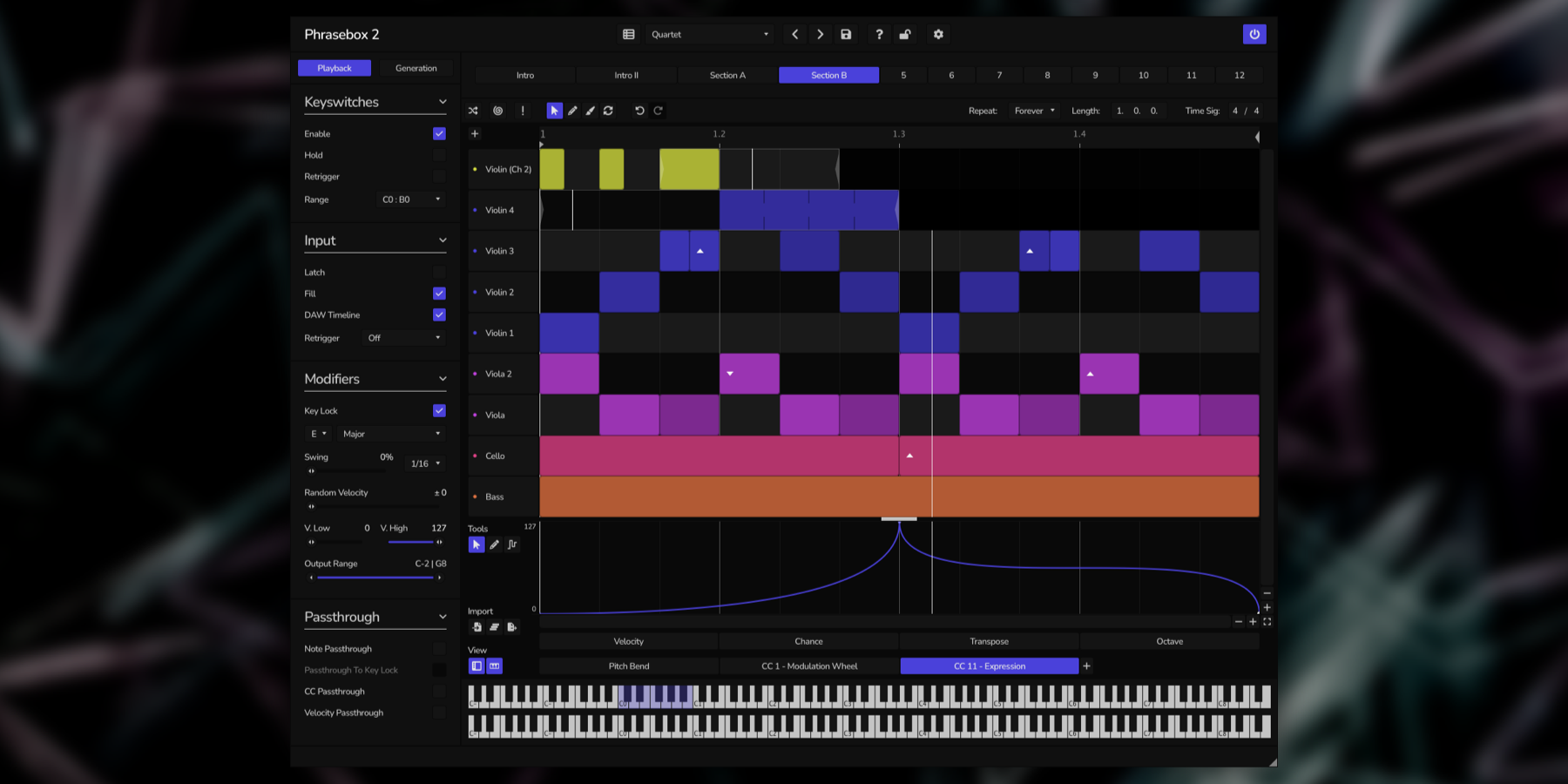Add a new track with plus icon

pyautogui.click(x=475, y=133)
